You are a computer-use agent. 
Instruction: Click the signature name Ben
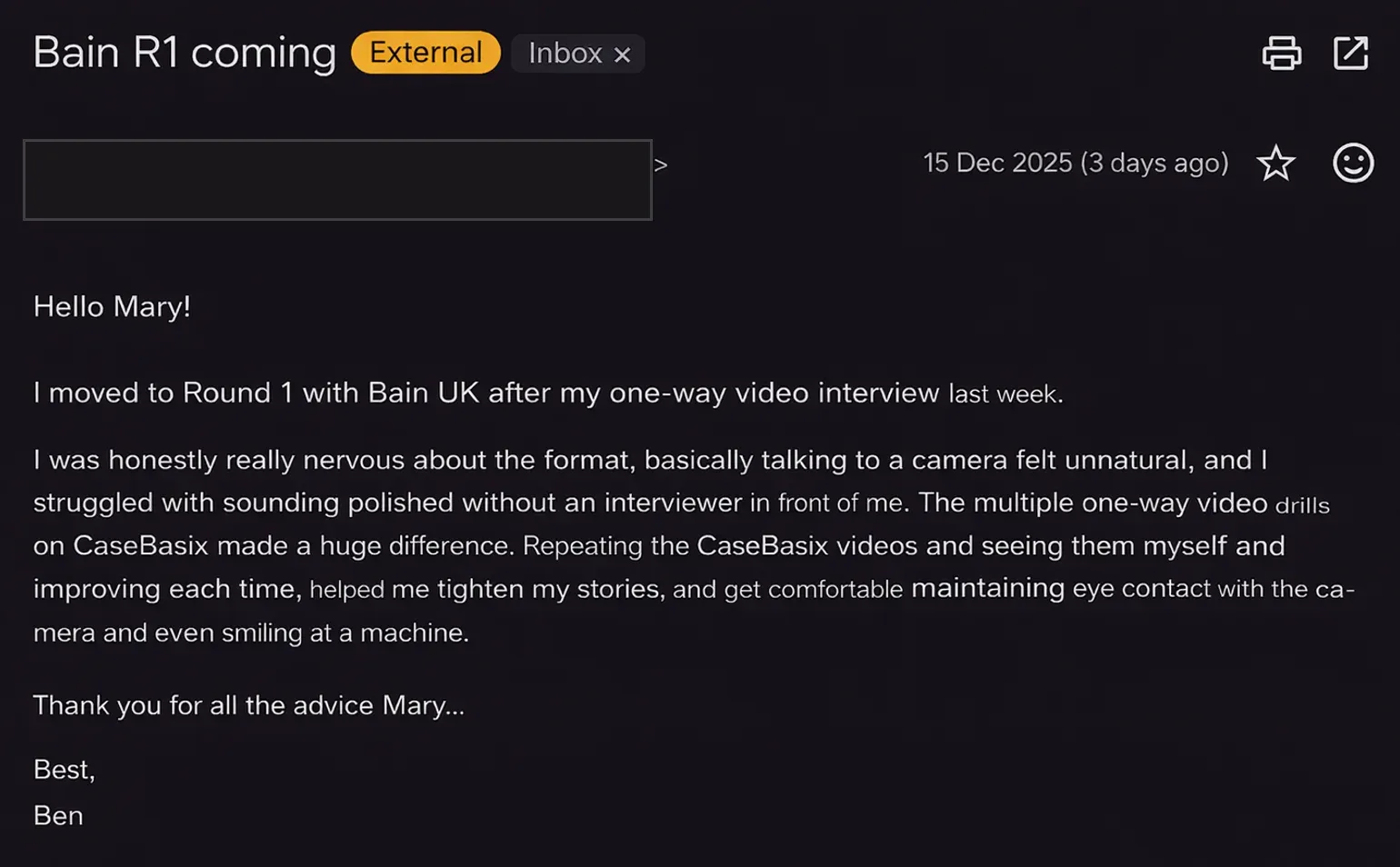point(58,815)
